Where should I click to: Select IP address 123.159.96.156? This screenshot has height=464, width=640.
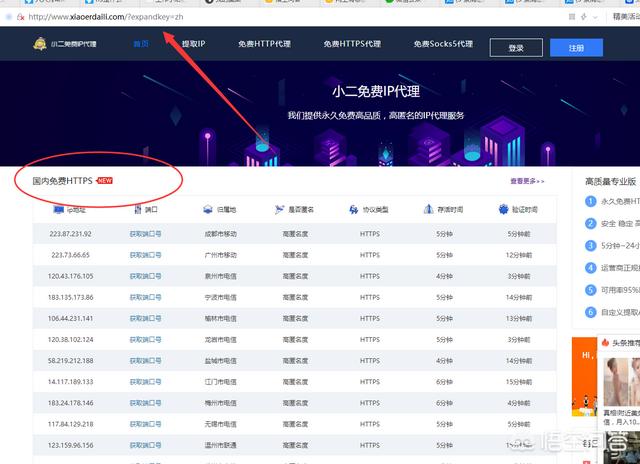(70, 445)
